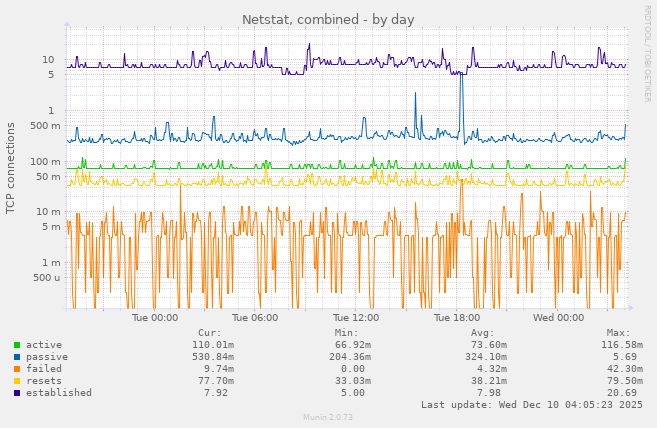Click the 'failed' legend label
The height and width of the screenshot is (428, 657).
click(44, 368)
